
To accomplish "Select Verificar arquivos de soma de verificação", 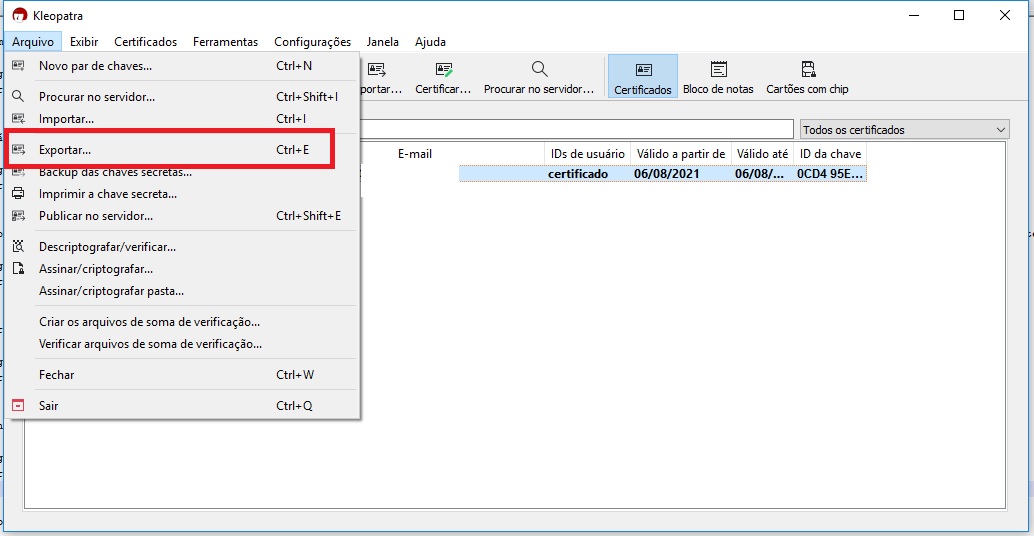I will [x=183, y=344].
